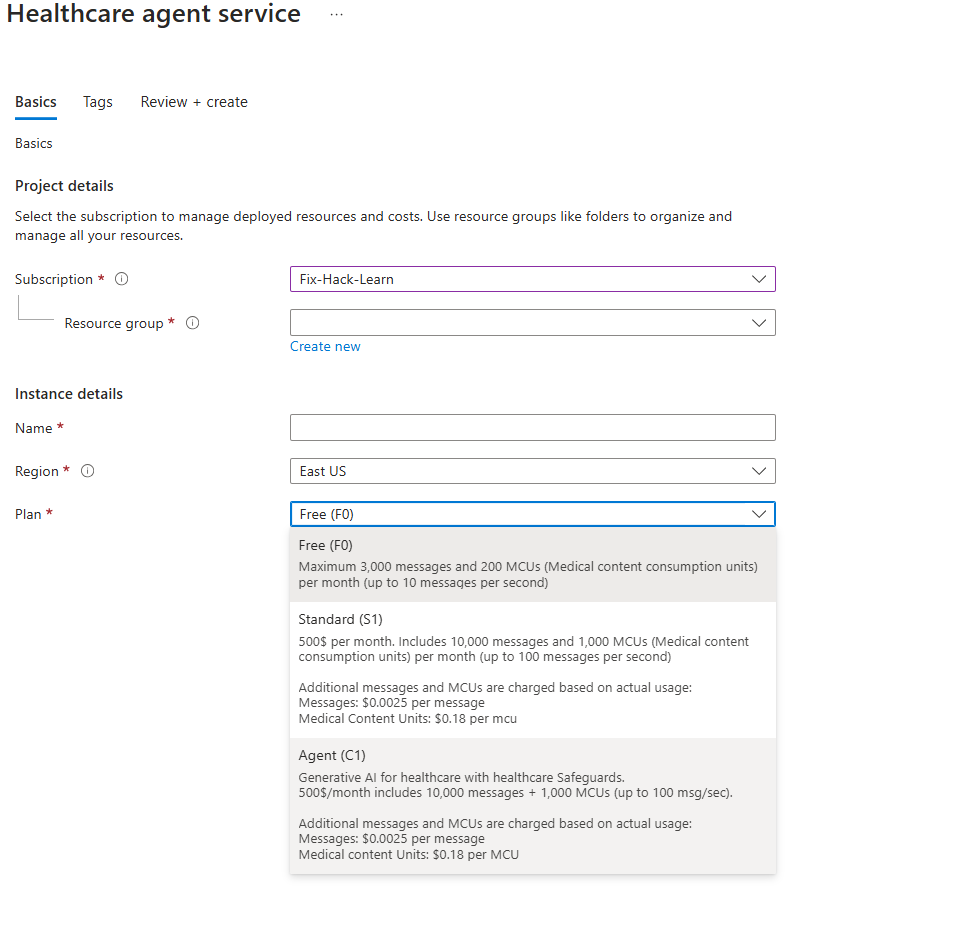
Task: Focus the Name text input field
Action: [x=532, y=428]
